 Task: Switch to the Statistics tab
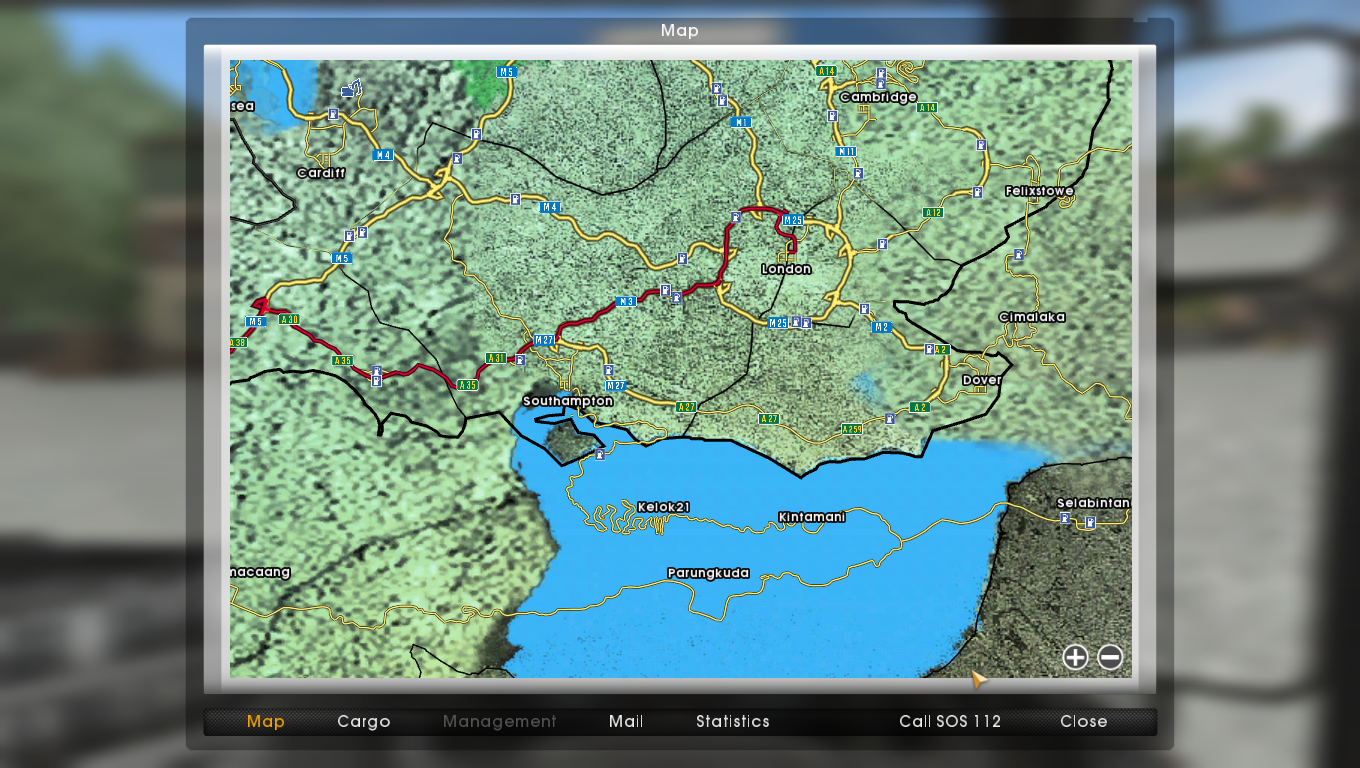point(733,721)
